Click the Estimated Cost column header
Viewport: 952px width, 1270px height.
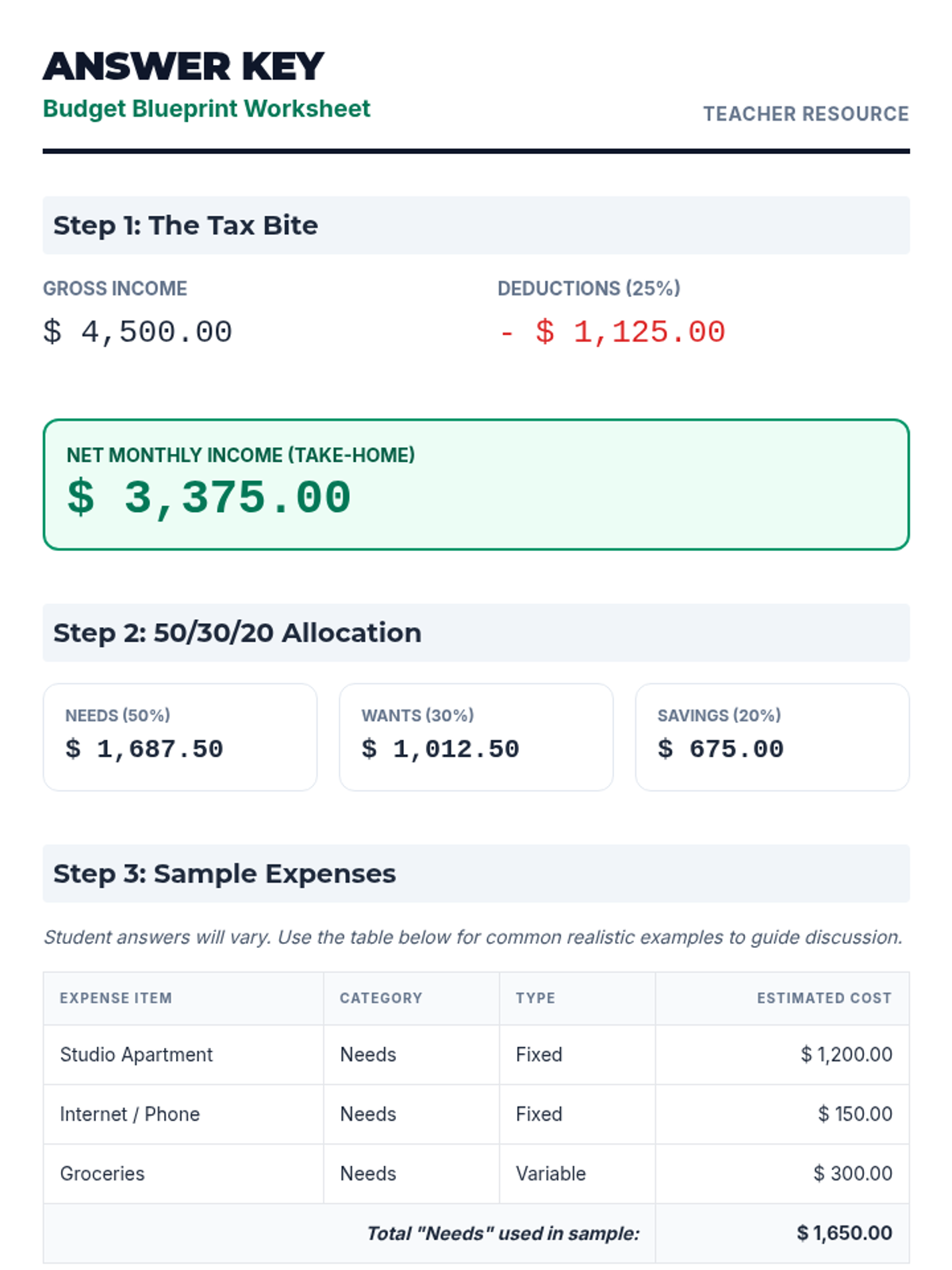(x=823, y=999)
